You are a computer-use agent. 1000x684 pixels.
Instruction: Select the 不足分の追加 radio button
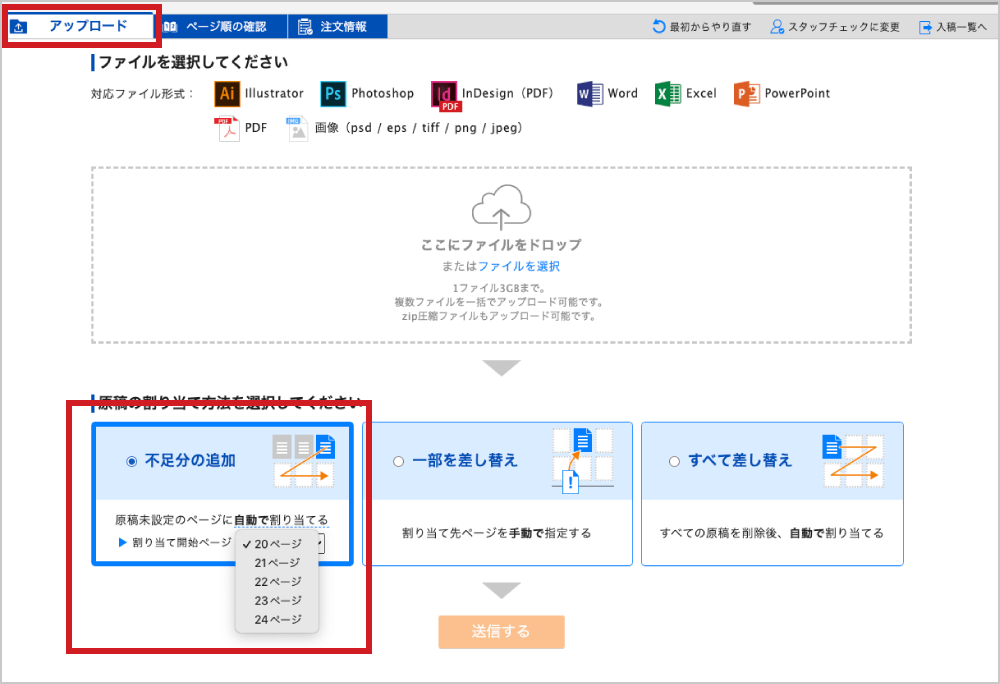click(x=131, y=461)
